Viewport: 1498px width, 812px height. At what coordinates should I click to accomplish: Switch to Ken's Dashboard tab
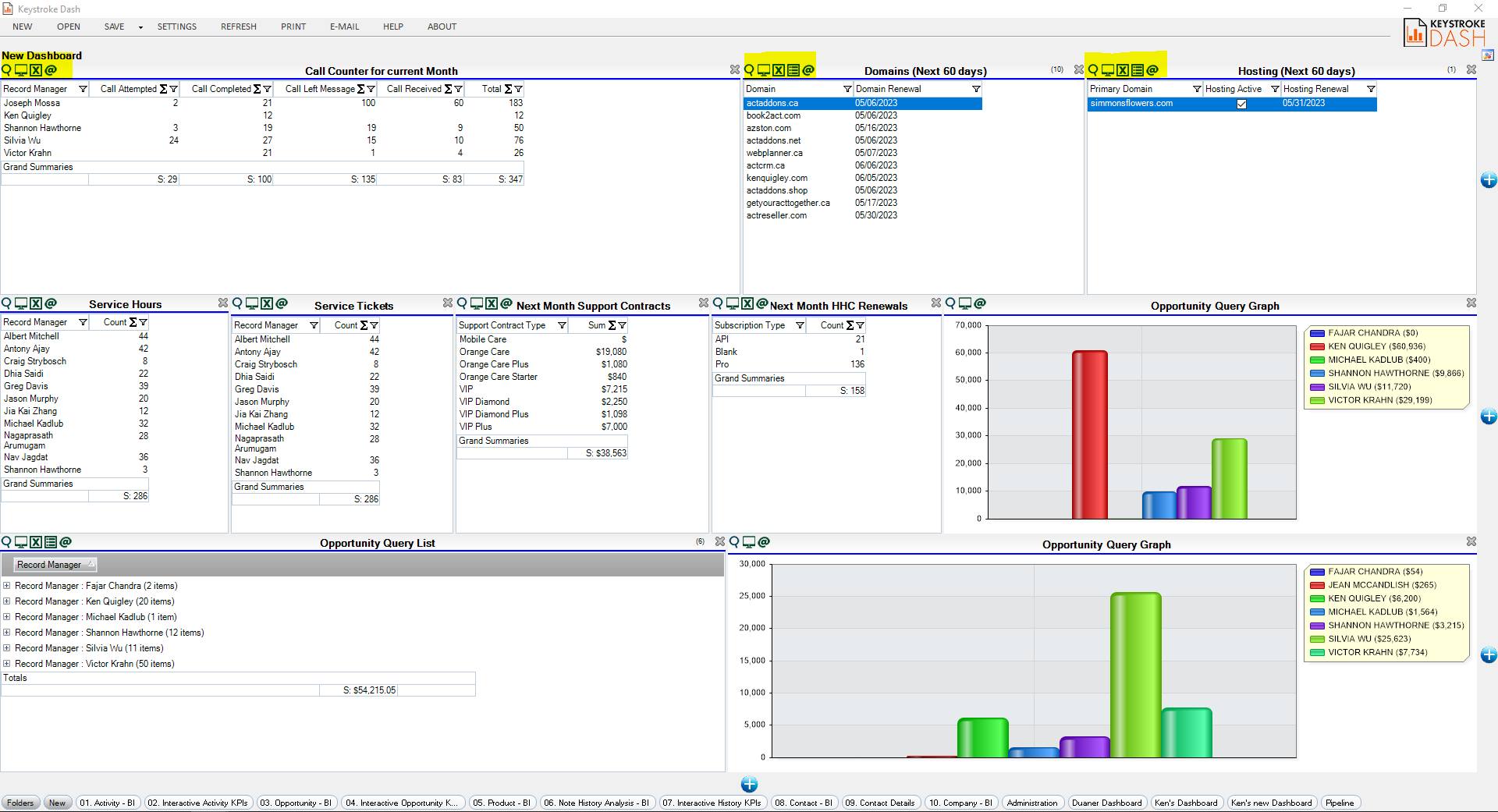click(x=1186, y=803)
